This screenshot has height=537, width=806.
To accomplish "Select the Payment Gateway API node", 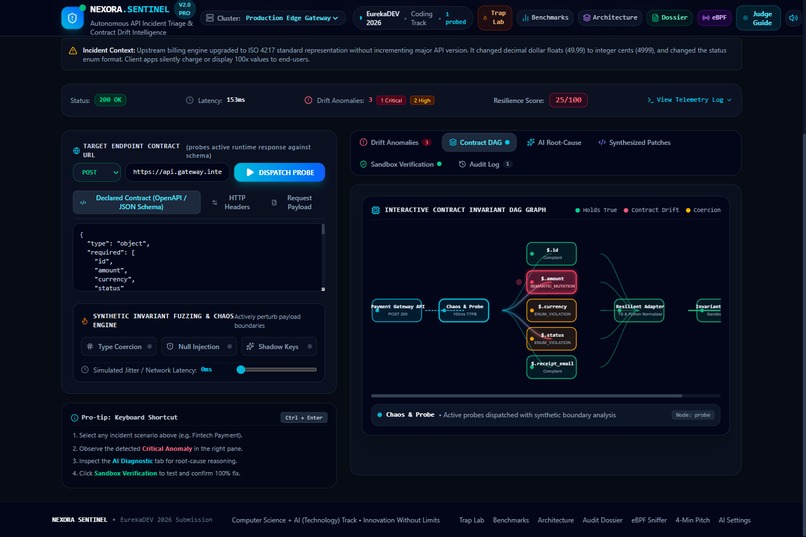I will (x=397, y=310).
